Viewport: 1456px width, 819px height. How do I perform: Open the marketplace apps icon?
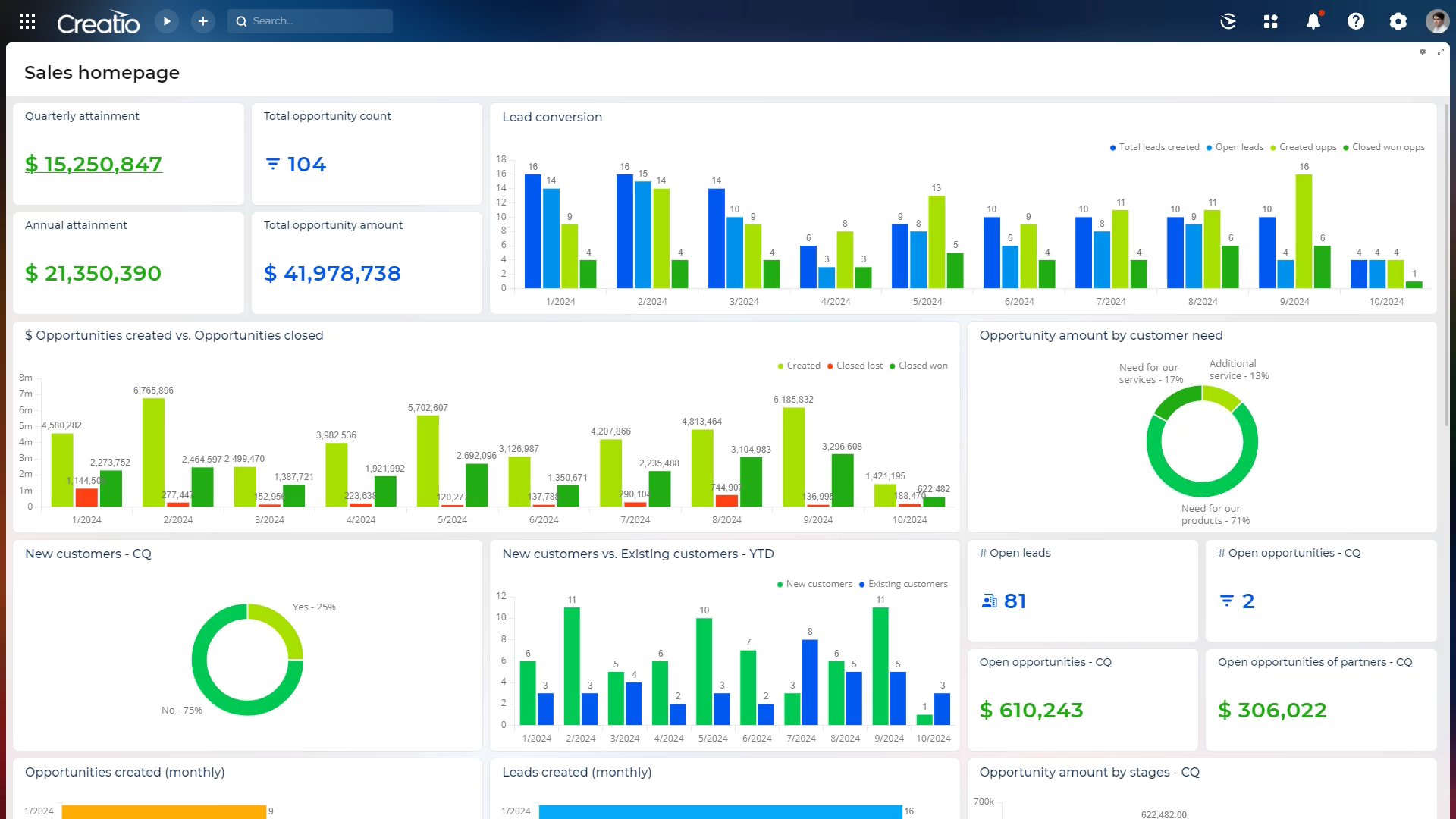(1270, 21)
